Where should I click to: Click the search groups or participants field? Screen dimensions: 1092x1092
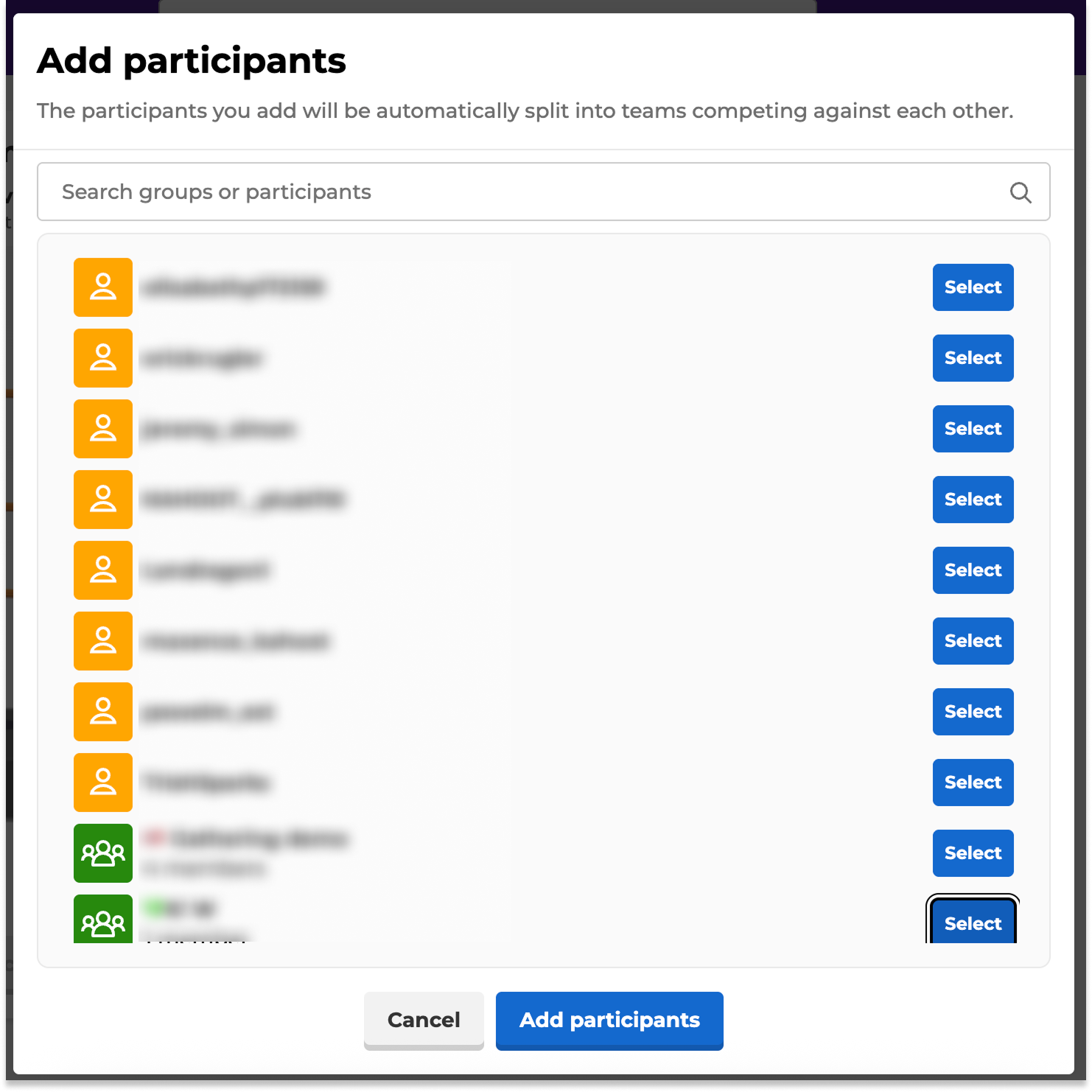(x=516, y=192)
